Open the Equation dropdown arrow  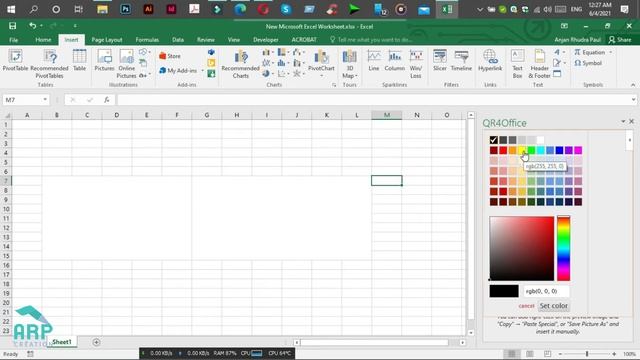click(611, 52)
